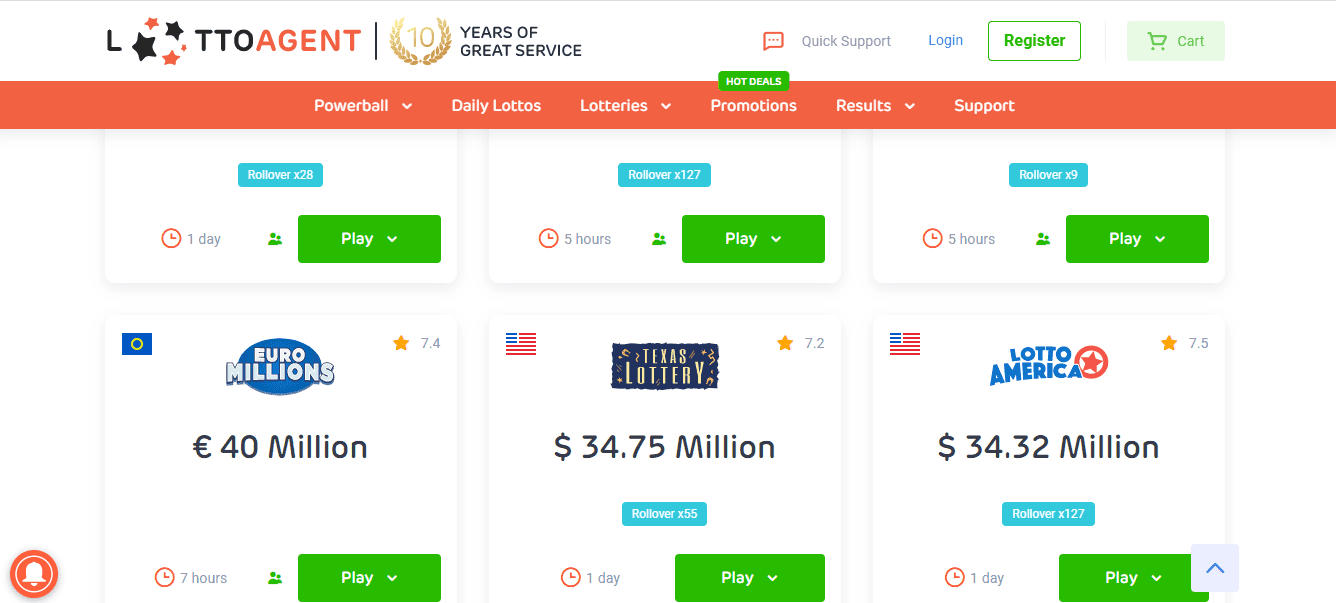Click the LottoAgent home logo

point(234,41)
